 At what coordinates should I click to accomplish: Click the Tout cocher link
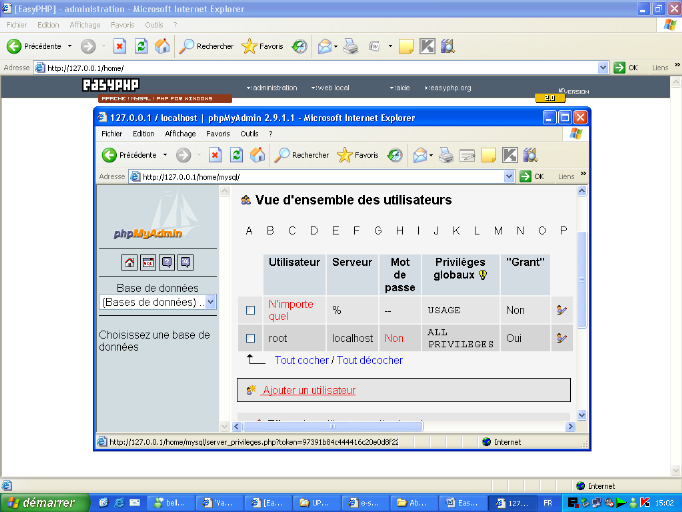(x=301, y=360)
